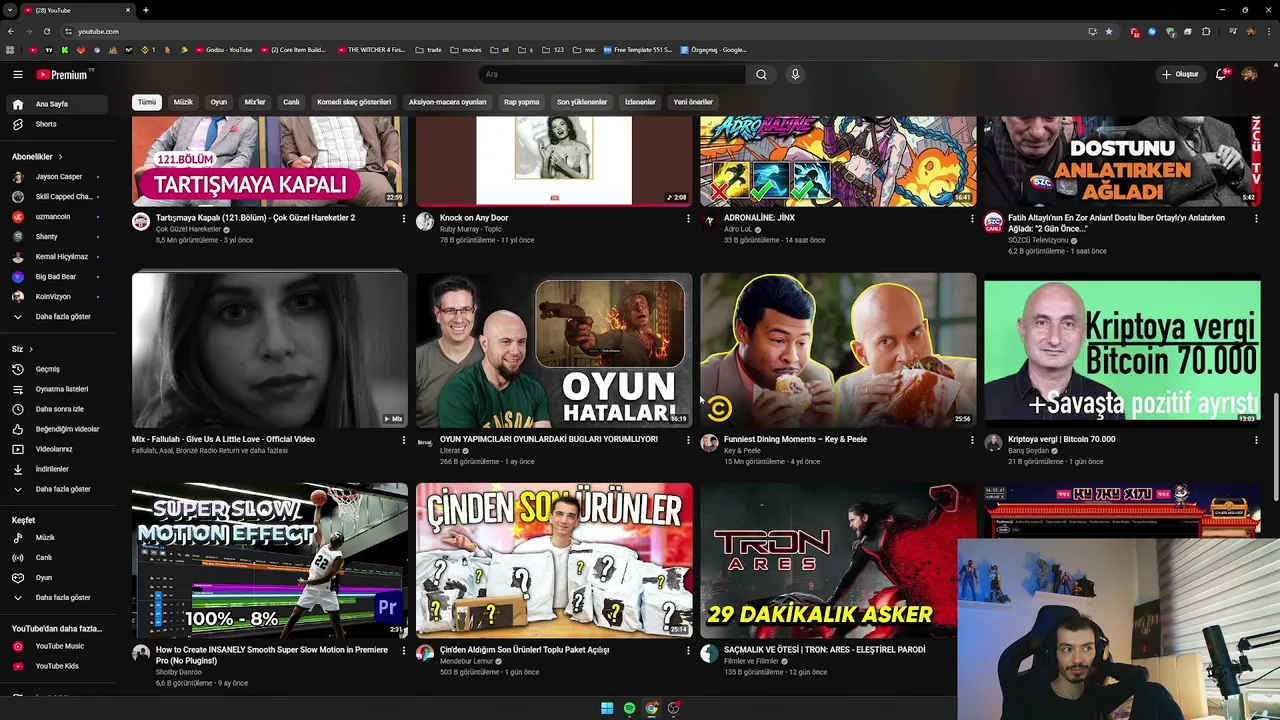Open the YouTube hamburger guide menu
This screenshot has width=1280, height=720.
(x=17, y=74)
